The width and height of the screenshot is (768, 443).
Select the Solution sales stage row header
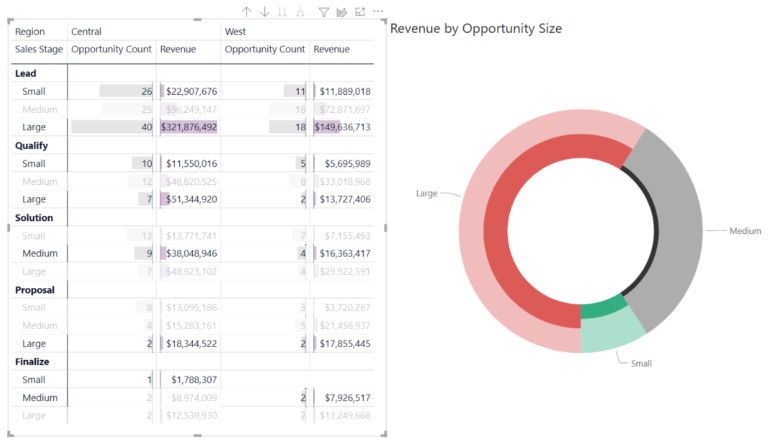click(34, 218)
